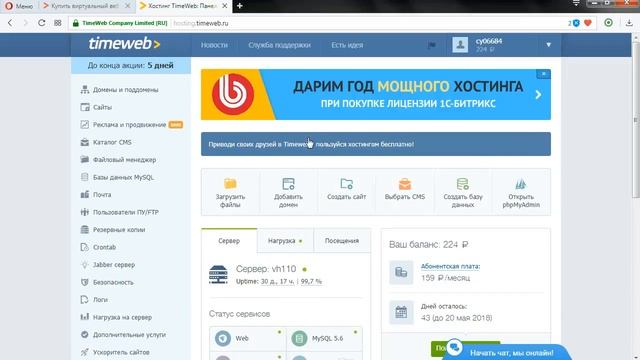Go back with browser Back arrow

coord(10,23)
